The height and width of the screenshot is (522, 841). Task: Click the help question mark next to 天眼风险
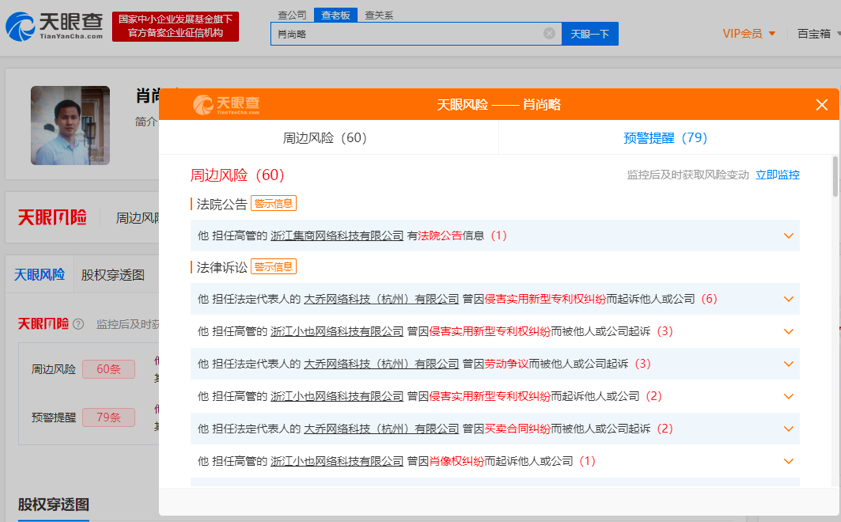78,324
